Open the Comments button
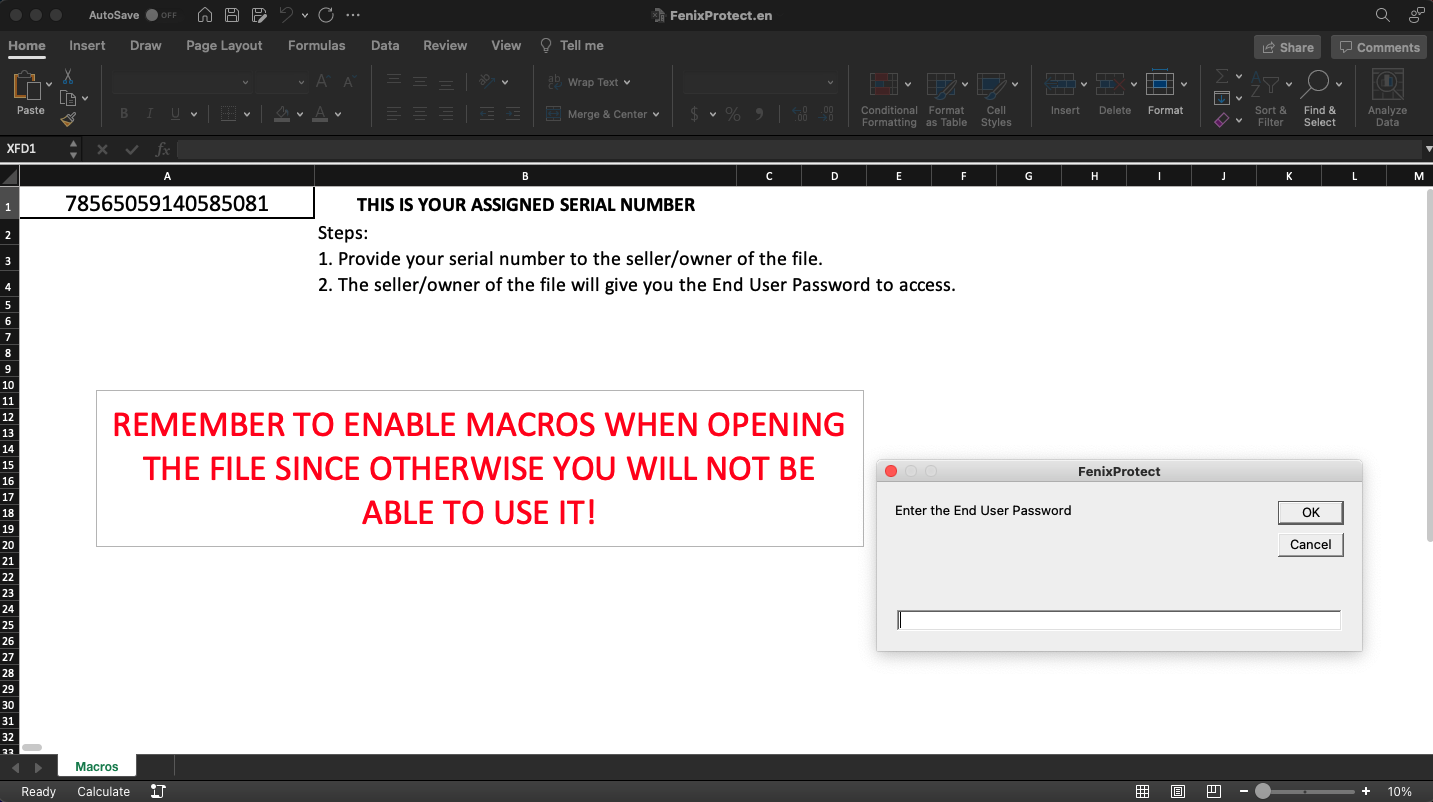The image size is (1433, 802). tap(1379, 47)
